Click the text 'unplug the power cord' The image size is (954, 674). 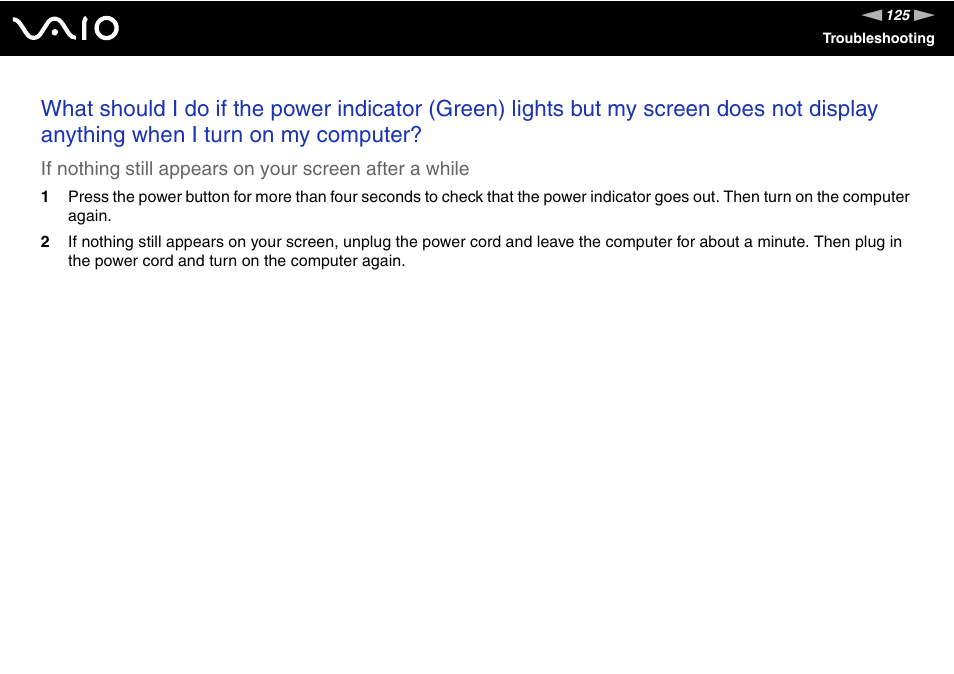(x=422, y=242)
